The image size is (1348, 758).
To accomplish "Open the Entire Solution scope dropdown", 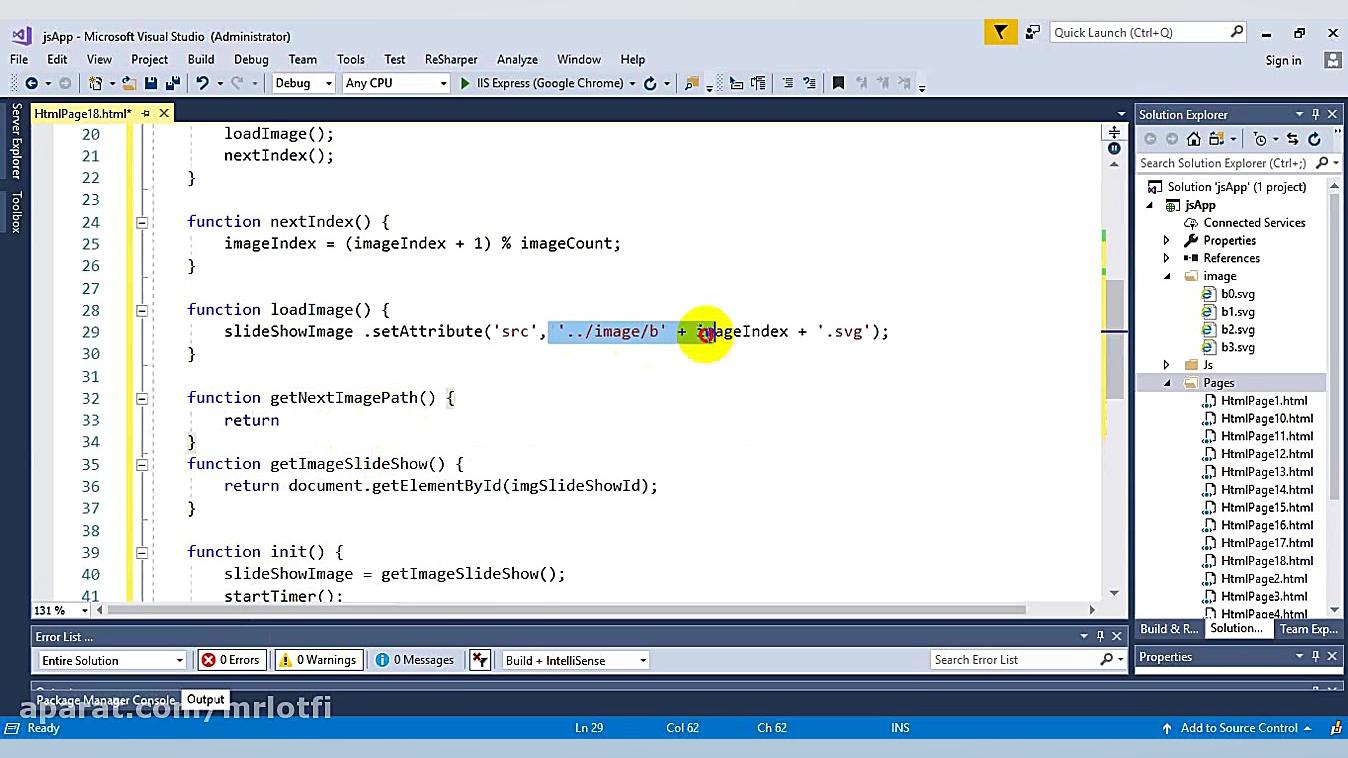I will tap(112, 660).
